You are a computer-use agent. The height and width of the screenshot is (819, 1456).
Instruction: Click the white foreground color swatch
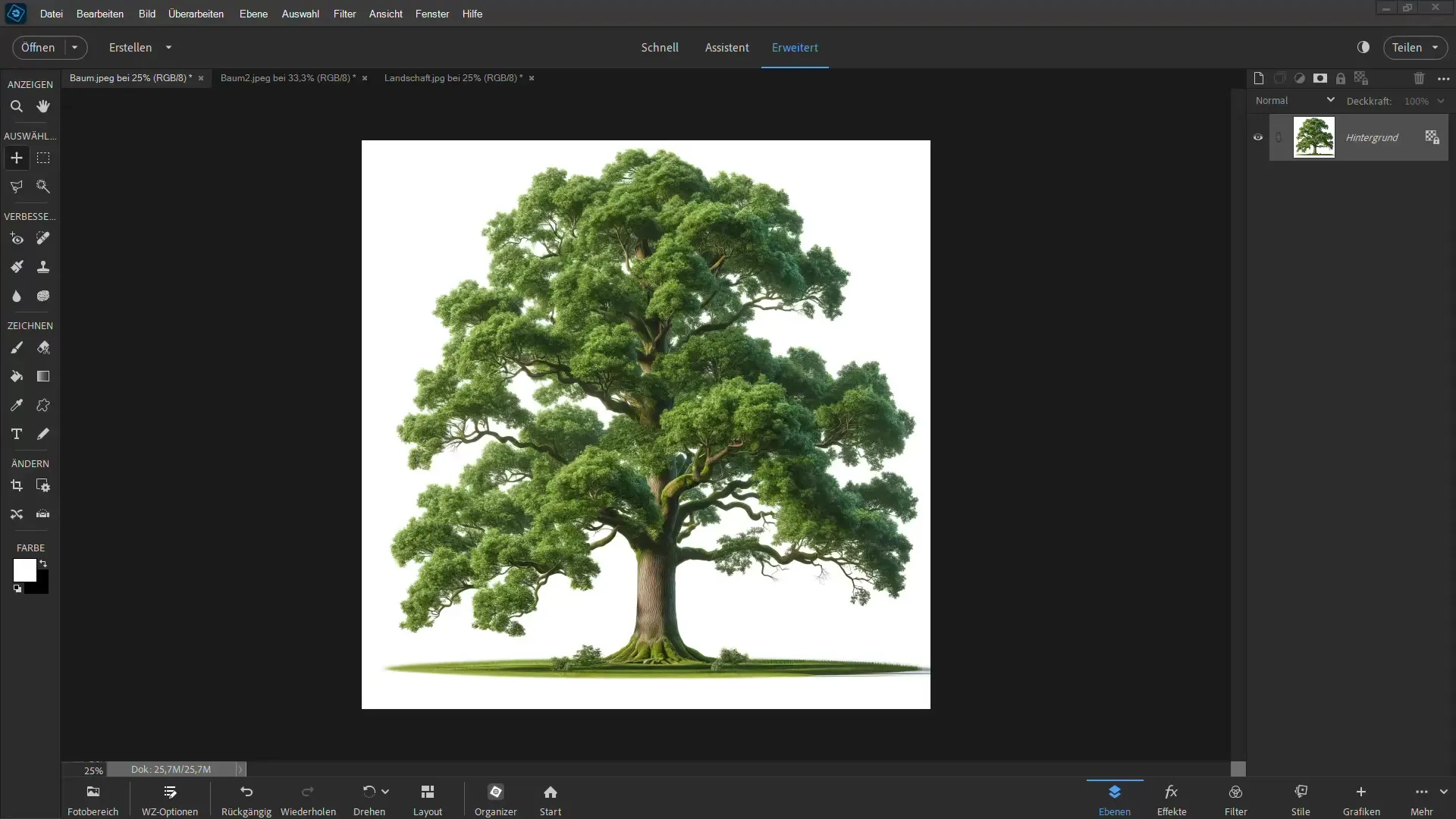24,570
